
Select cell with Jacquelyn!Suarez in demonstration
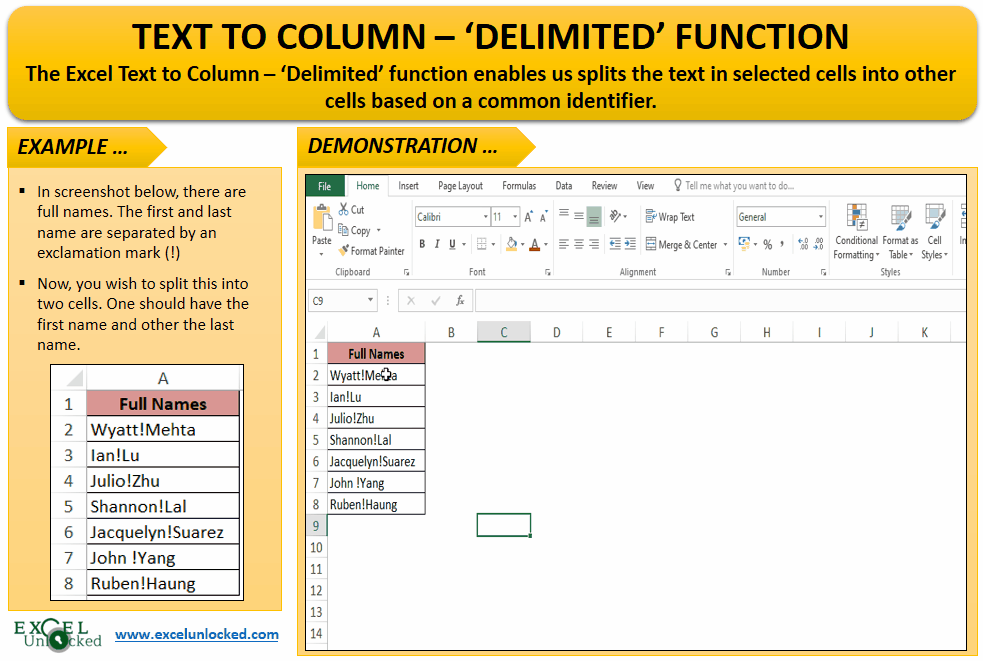[376, 461]
